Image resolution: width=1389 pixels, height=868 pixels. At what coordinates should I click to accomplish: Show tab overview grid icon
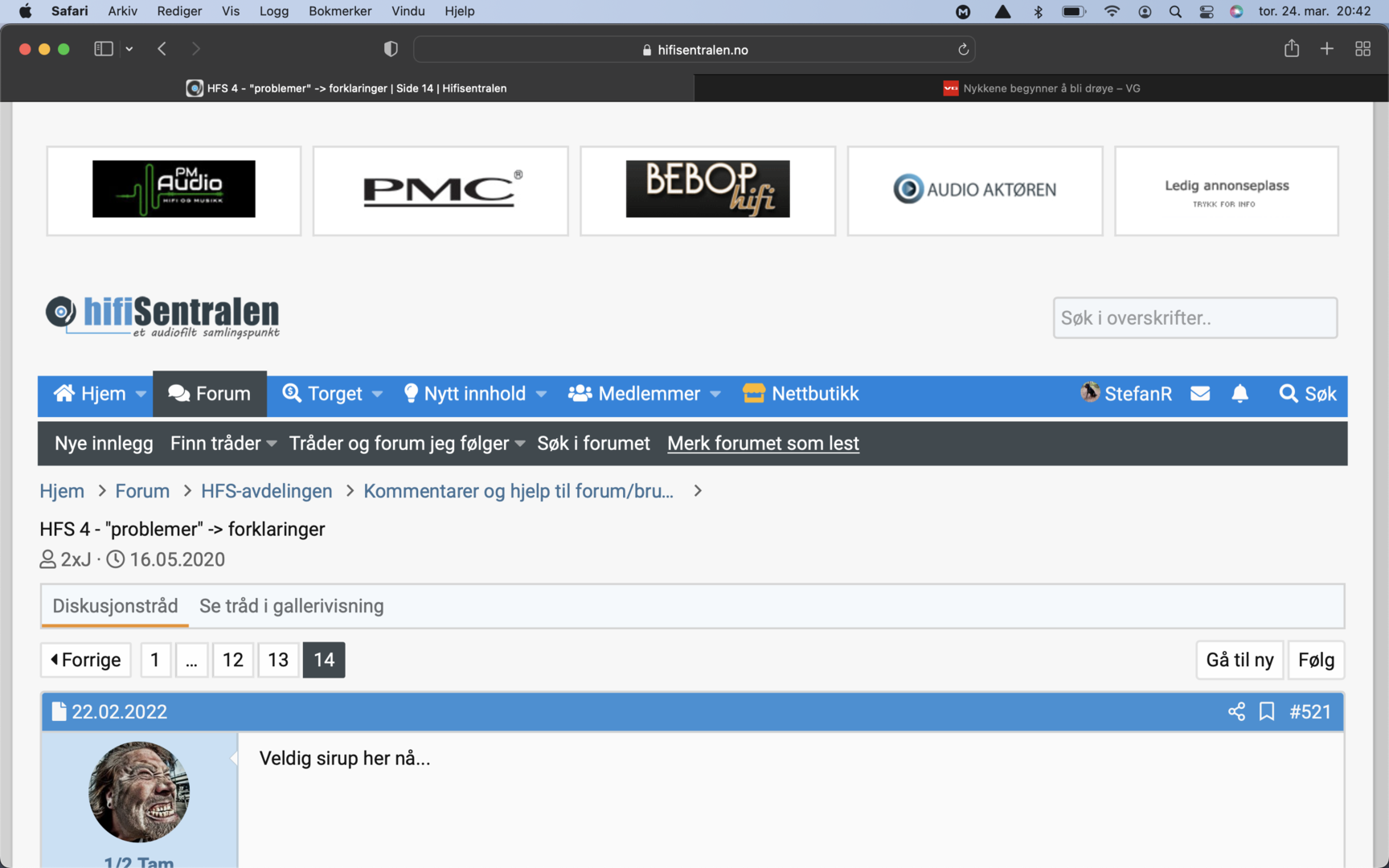pyautogui.click(x=1362, y=49)
